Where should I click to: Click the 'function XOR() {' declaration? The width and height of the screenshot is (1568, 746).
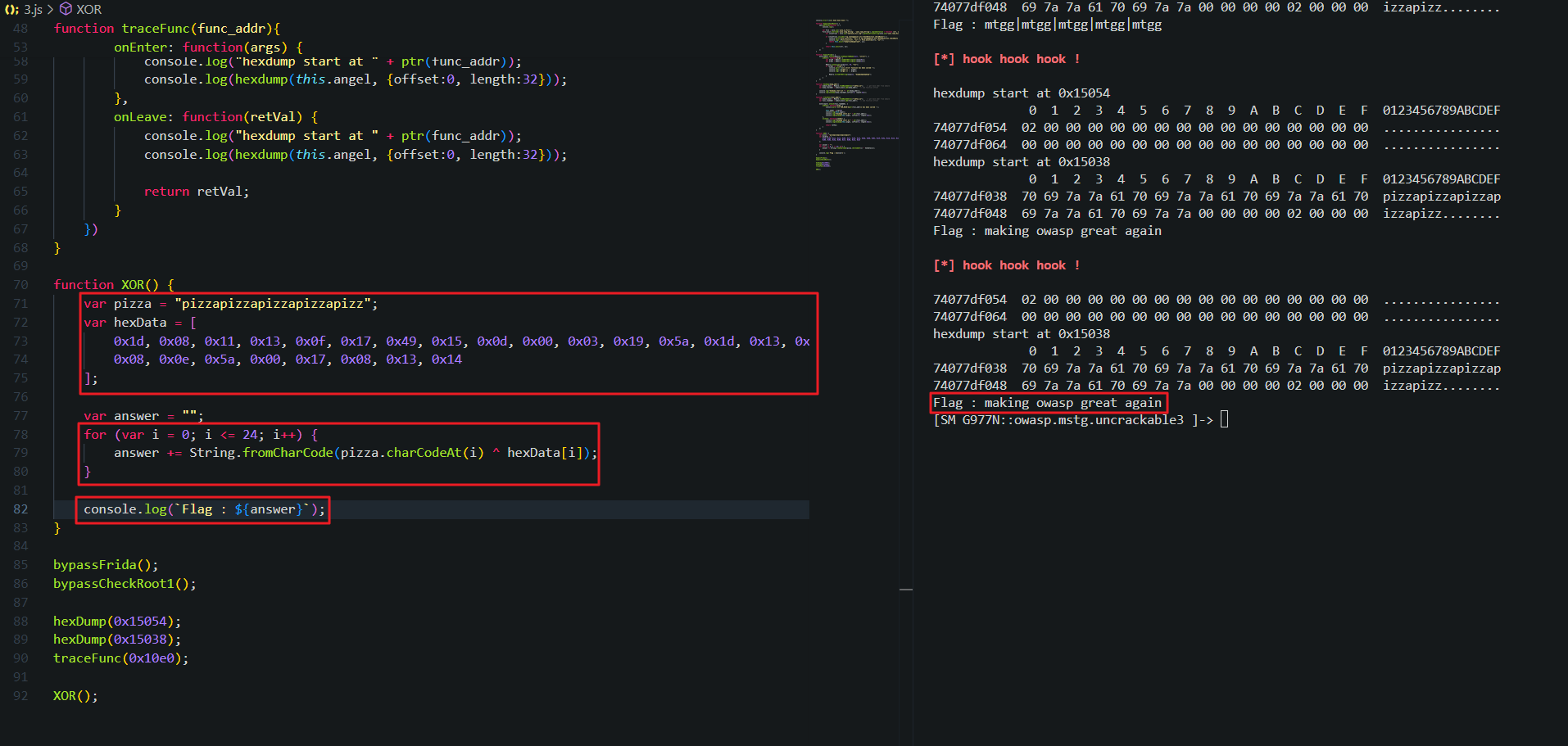click(114, 285)
